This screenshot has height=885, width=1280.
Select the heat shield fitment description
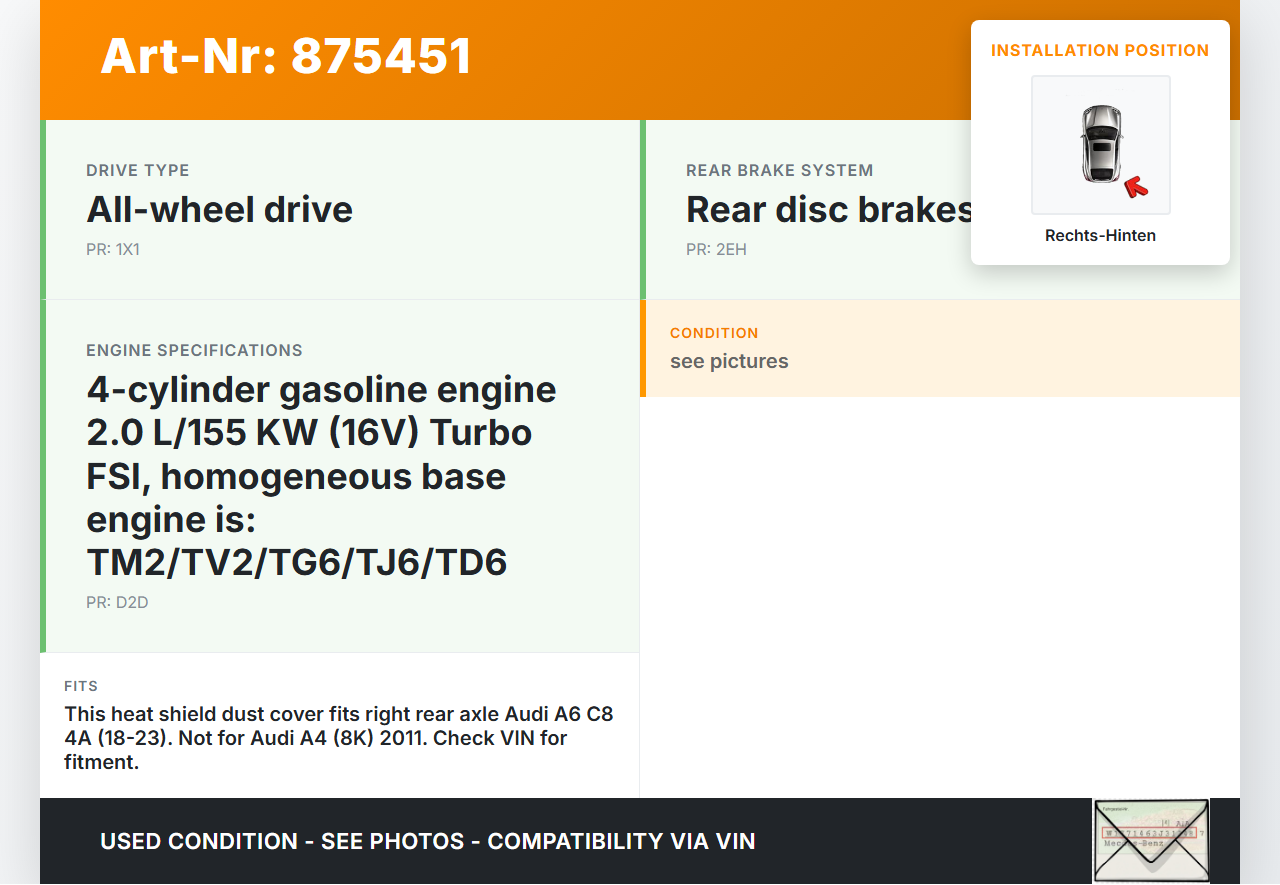[339, 738]
